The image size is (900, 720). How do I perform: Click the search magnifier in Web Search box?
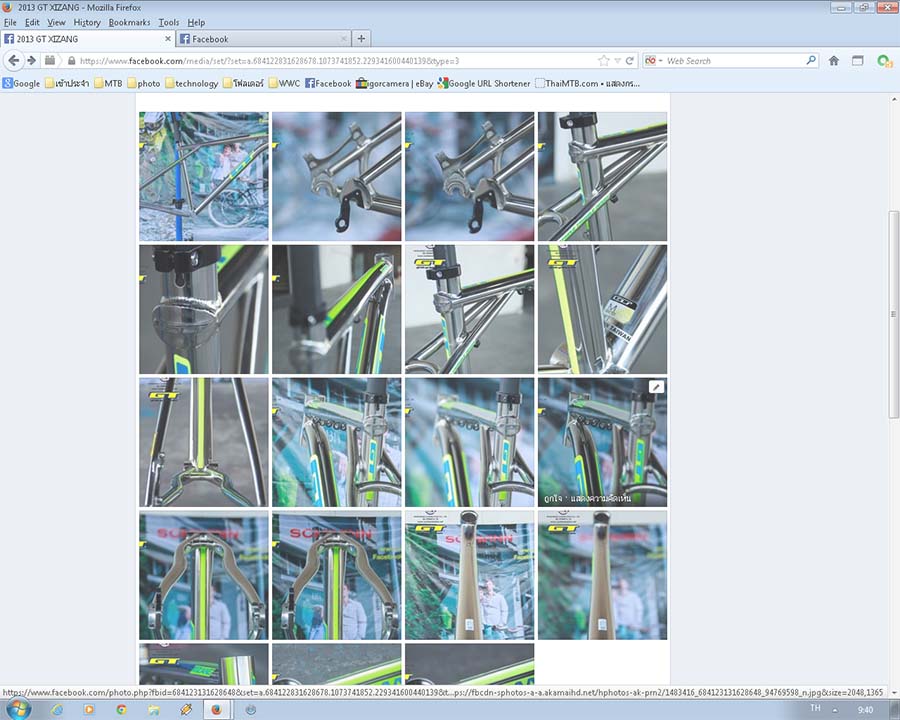[x=810, y=60]
